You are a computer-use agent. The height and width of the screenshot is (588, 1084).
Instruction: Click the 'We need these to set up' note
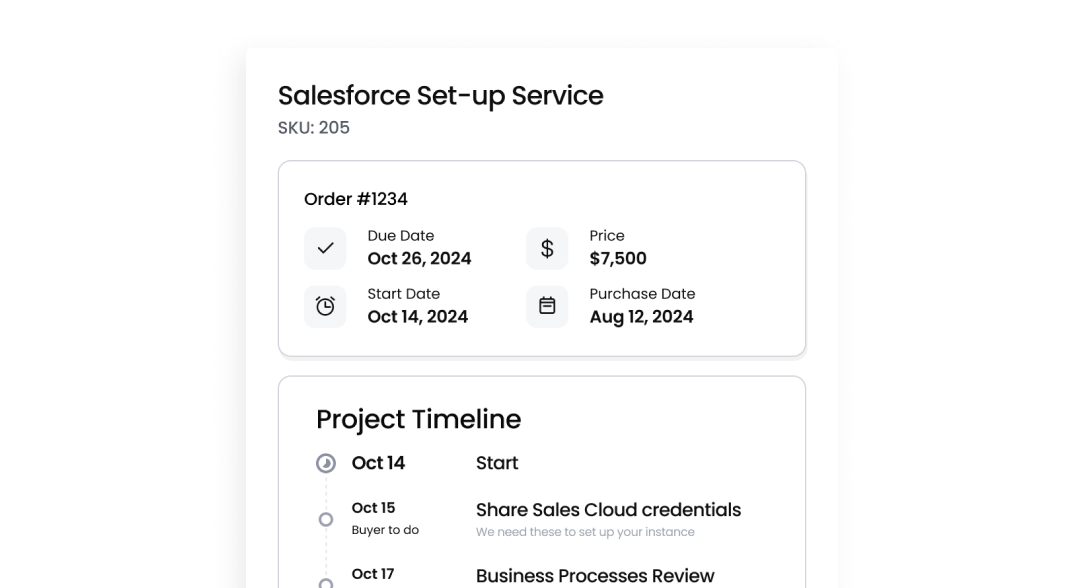585,532
